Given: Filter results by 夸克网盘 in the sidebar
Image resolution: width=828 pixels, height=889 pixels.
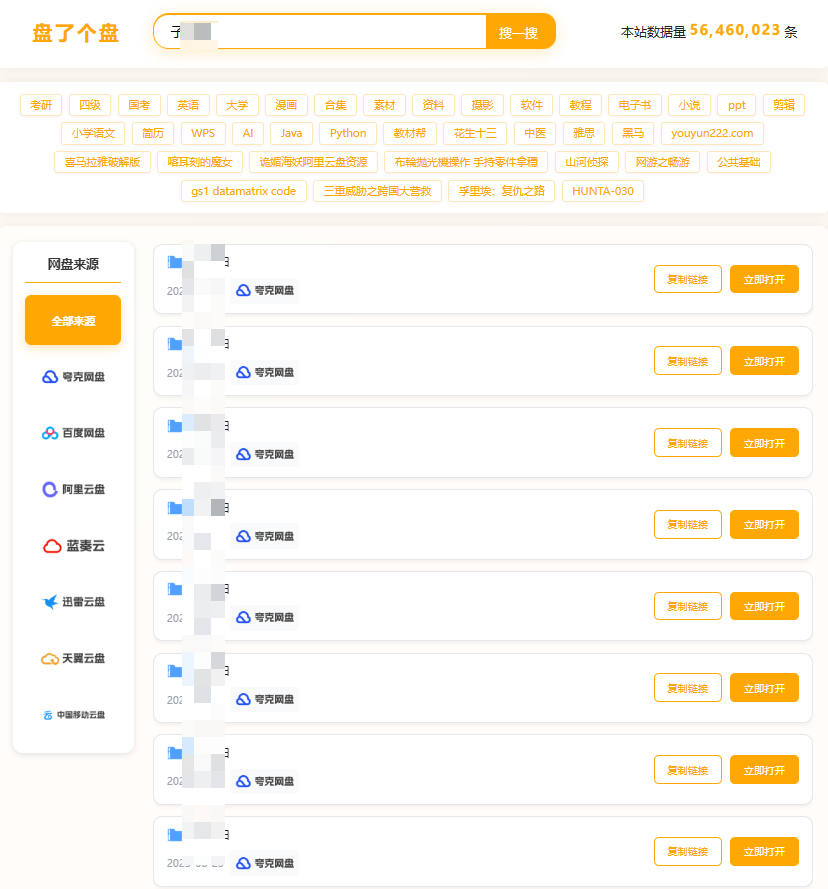Looking at the screenshot, I should 72,377.
